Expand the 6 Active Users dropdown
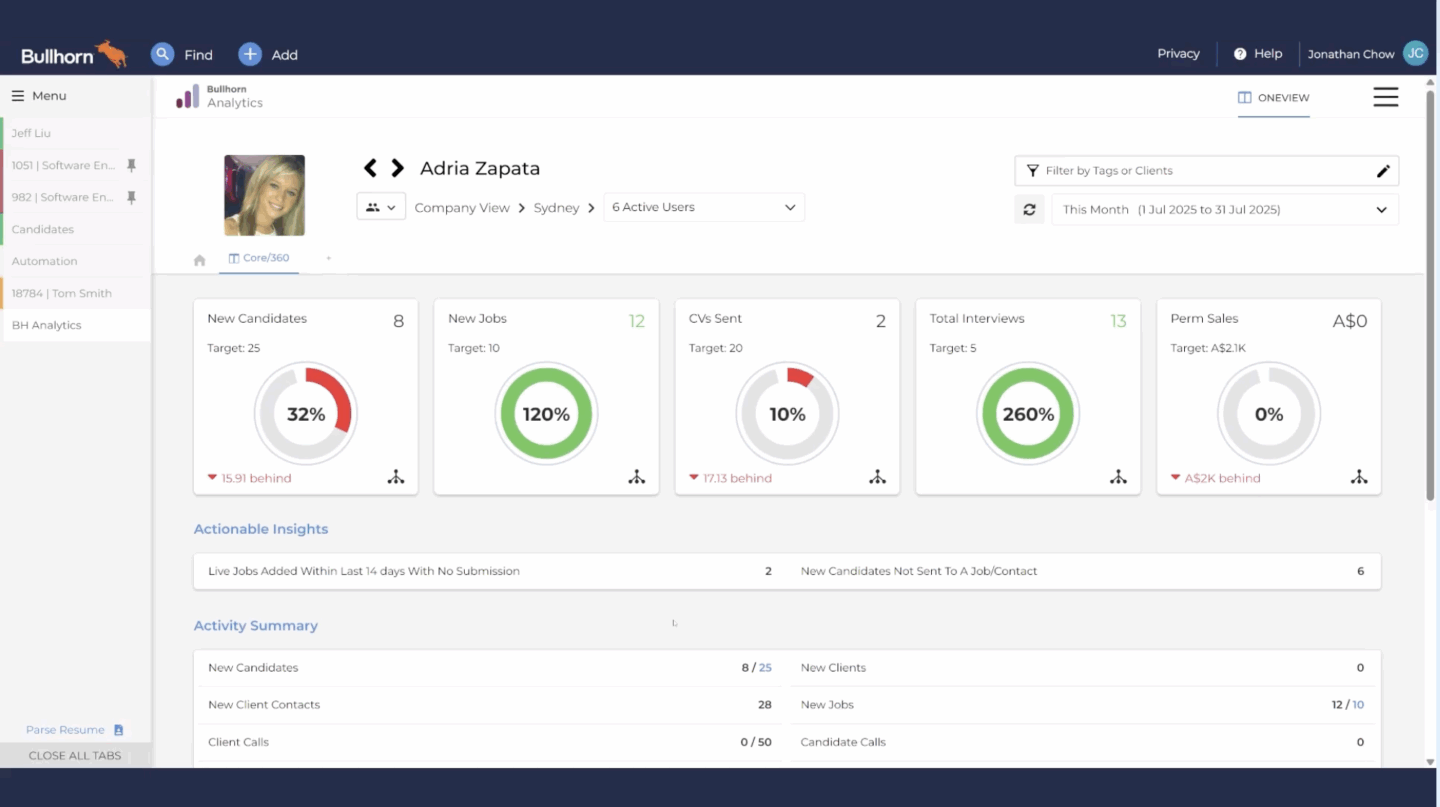 [x=703, y=208]
